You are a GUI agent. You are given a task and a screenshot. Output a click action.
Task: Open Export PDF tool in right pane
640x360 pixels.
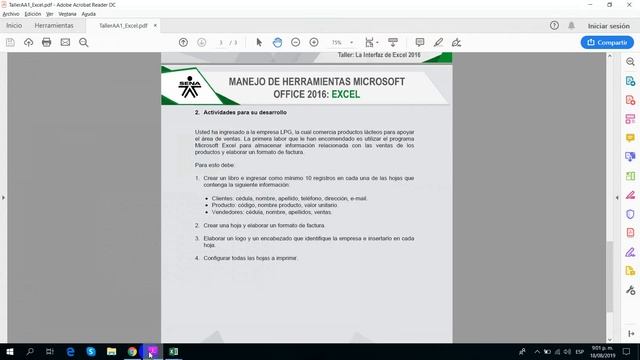point(630,81)
